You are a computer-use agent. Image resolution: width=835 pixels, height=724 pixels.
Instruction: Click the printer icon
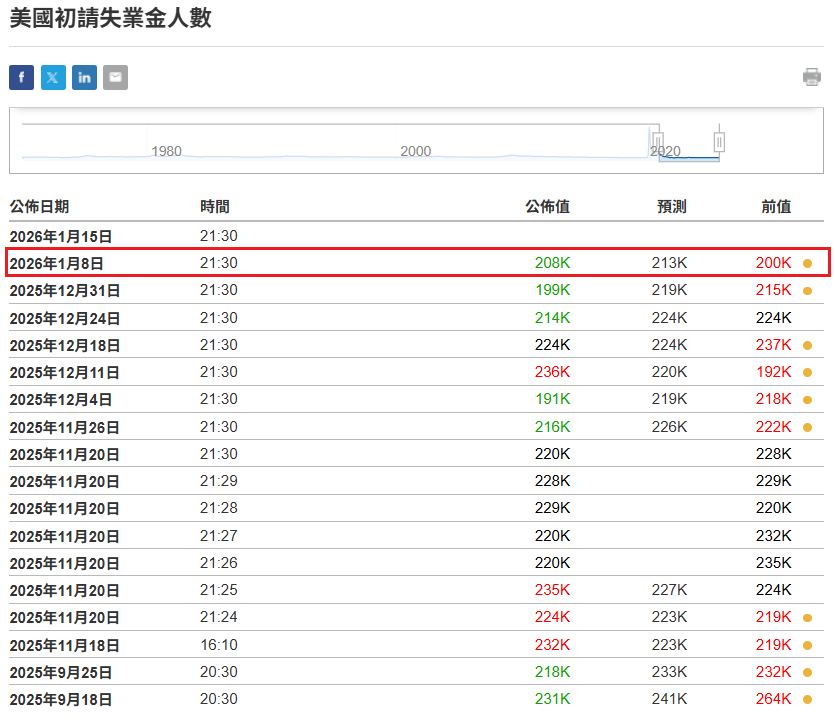(811, 78)
